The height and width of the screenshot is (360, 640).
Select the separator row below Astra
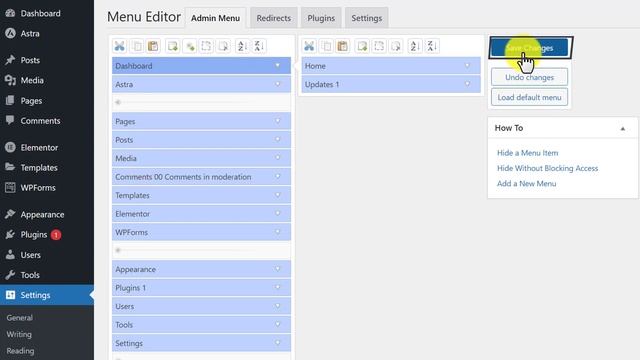[201, 102]
